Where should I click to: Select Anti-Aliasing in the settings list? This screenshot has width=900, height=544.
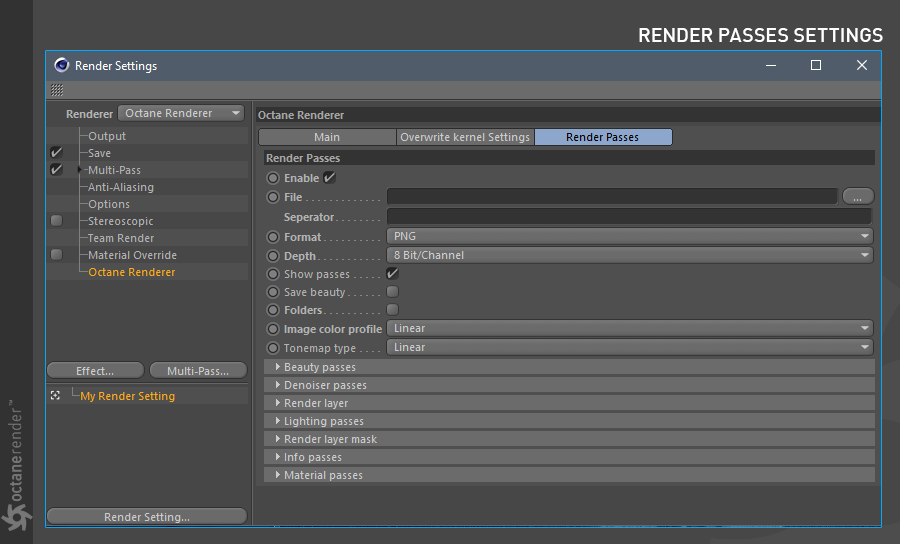click(121, 187)
